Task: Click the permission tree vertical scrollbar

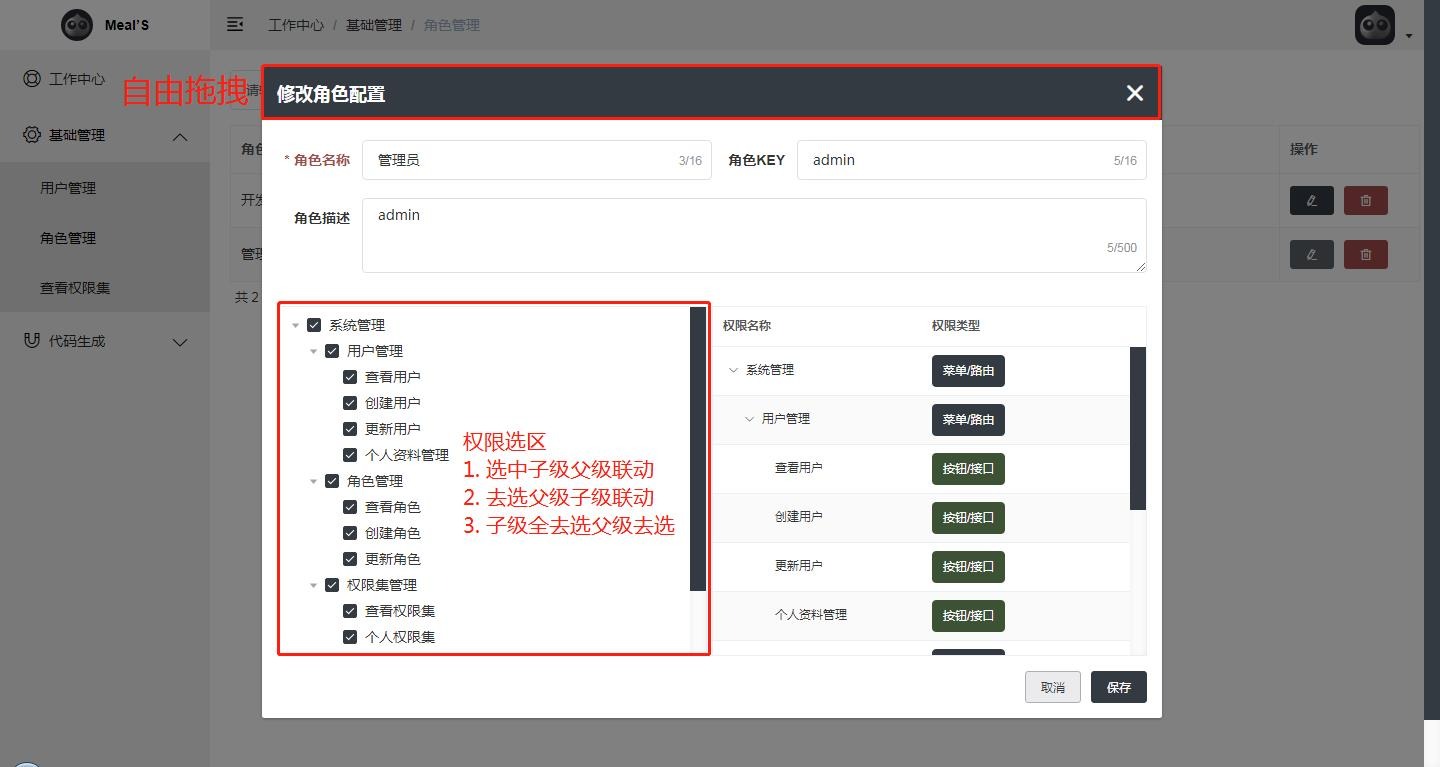Action: [x=698, y=450]
